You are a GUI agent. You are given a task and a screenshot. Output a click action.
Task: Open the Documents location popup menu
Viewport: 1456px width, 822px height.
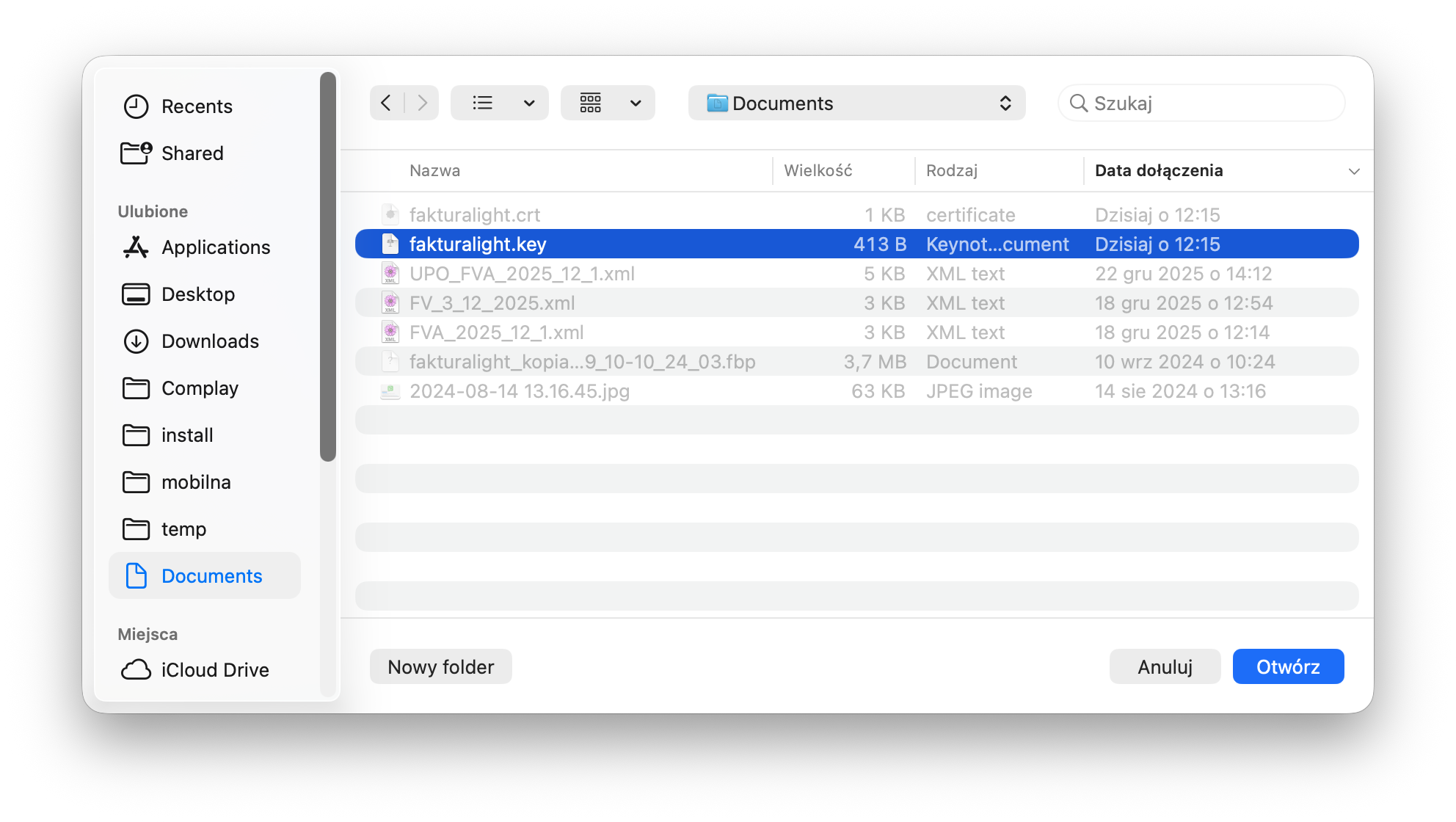[x=856, y=103]
